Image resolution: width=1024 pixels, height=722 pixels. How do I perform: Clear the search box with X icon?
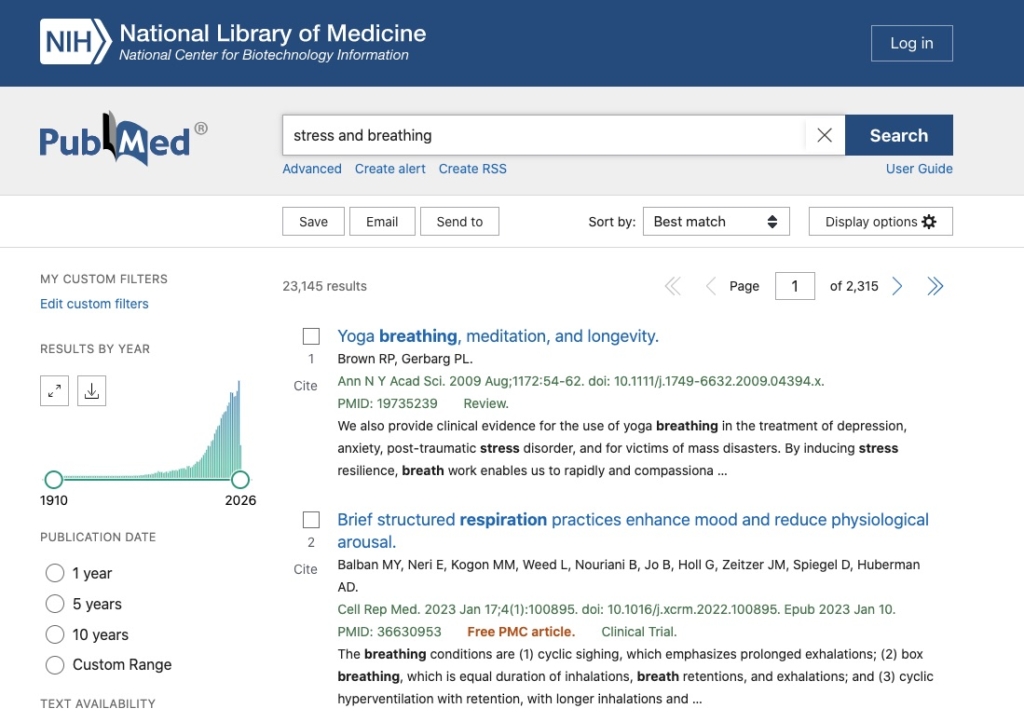pos(824,136)
